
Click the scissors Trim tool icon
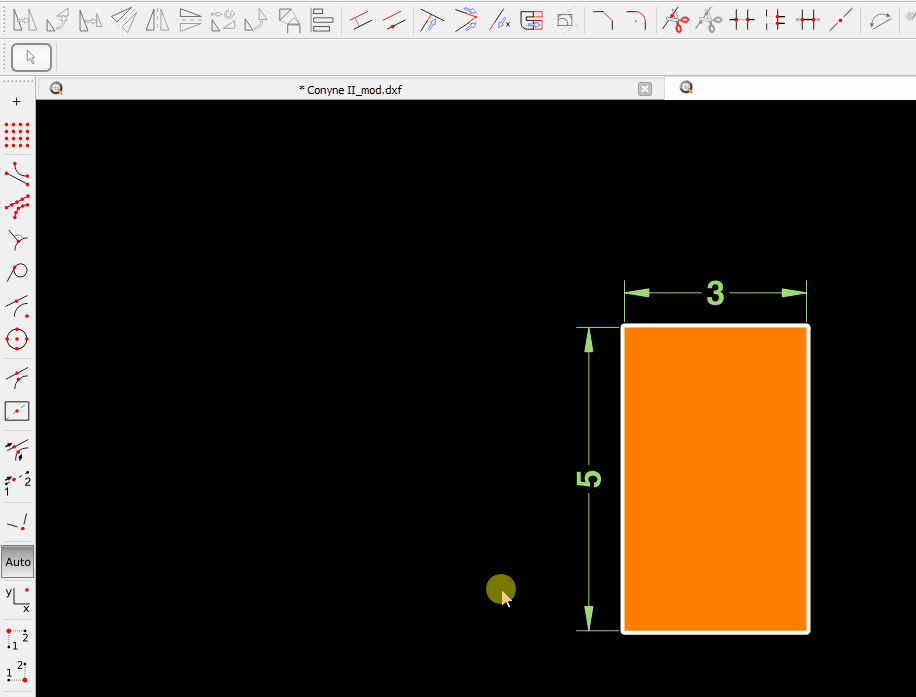click(x=677, y=19)
